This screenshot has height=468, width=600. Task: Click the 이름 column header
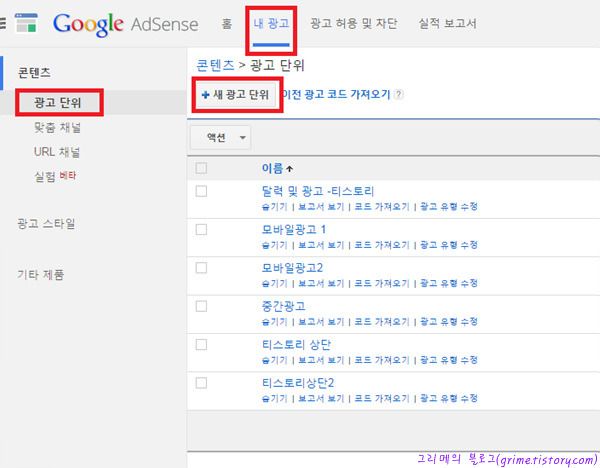tap(272, 168)
